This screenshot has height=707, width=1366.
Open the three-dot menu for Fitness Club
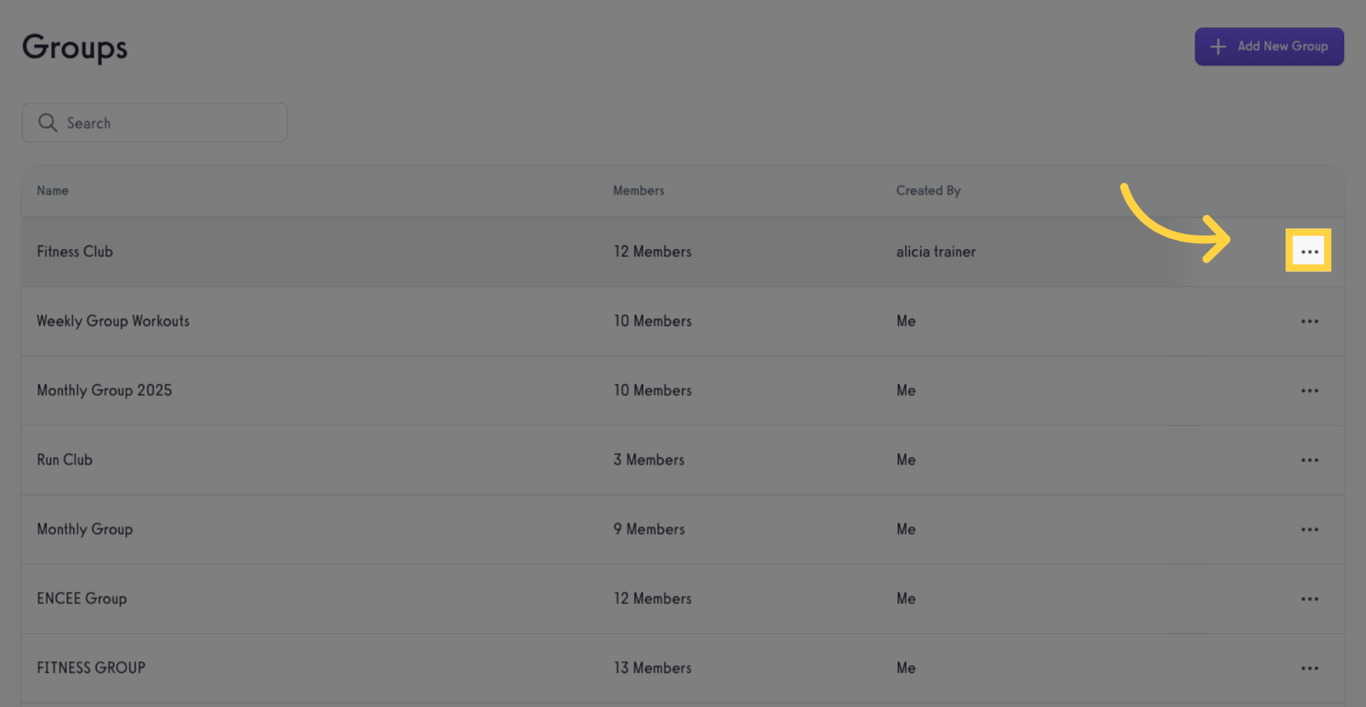pyautogui.click(x=1309, y=251)
